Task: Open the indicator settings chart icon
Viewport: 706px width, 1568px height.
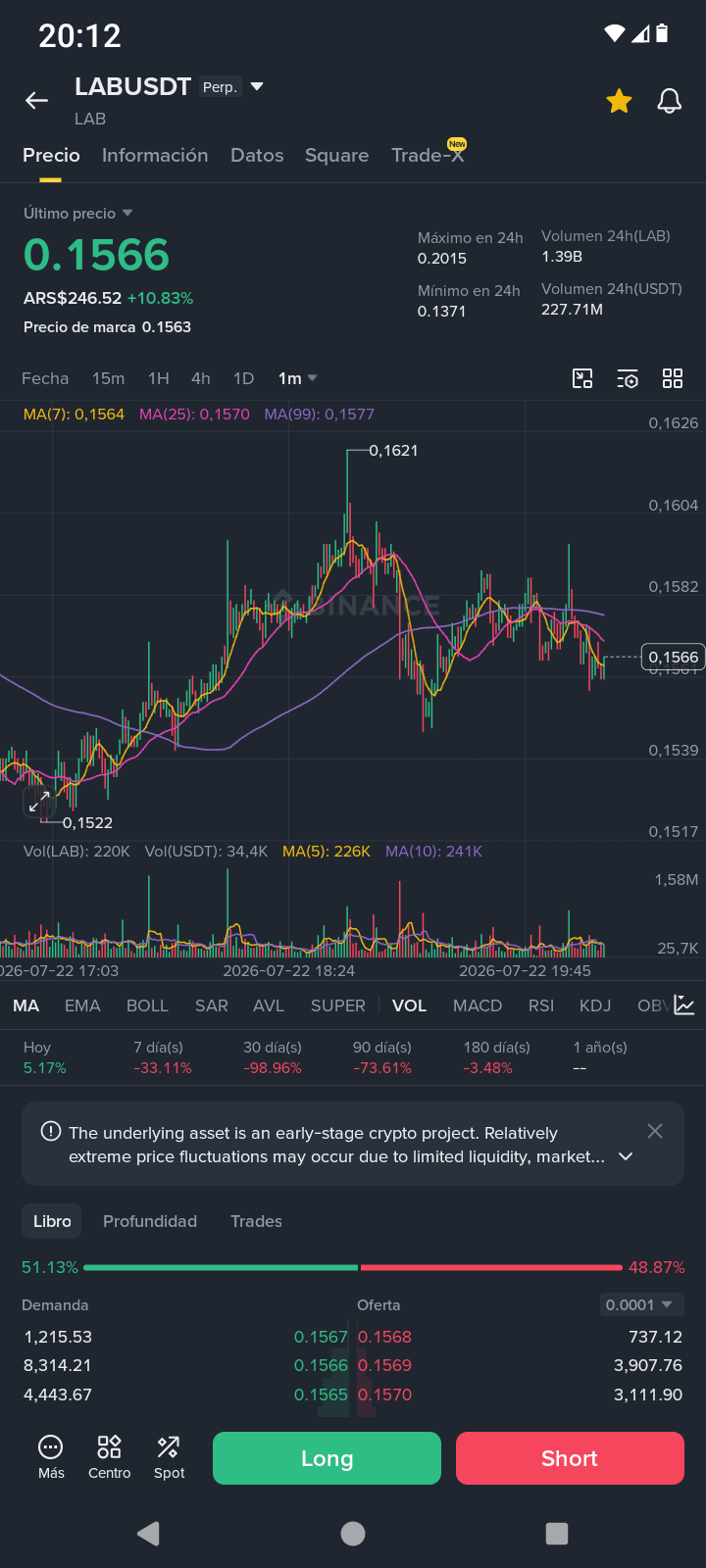Action: (684, 1005)
